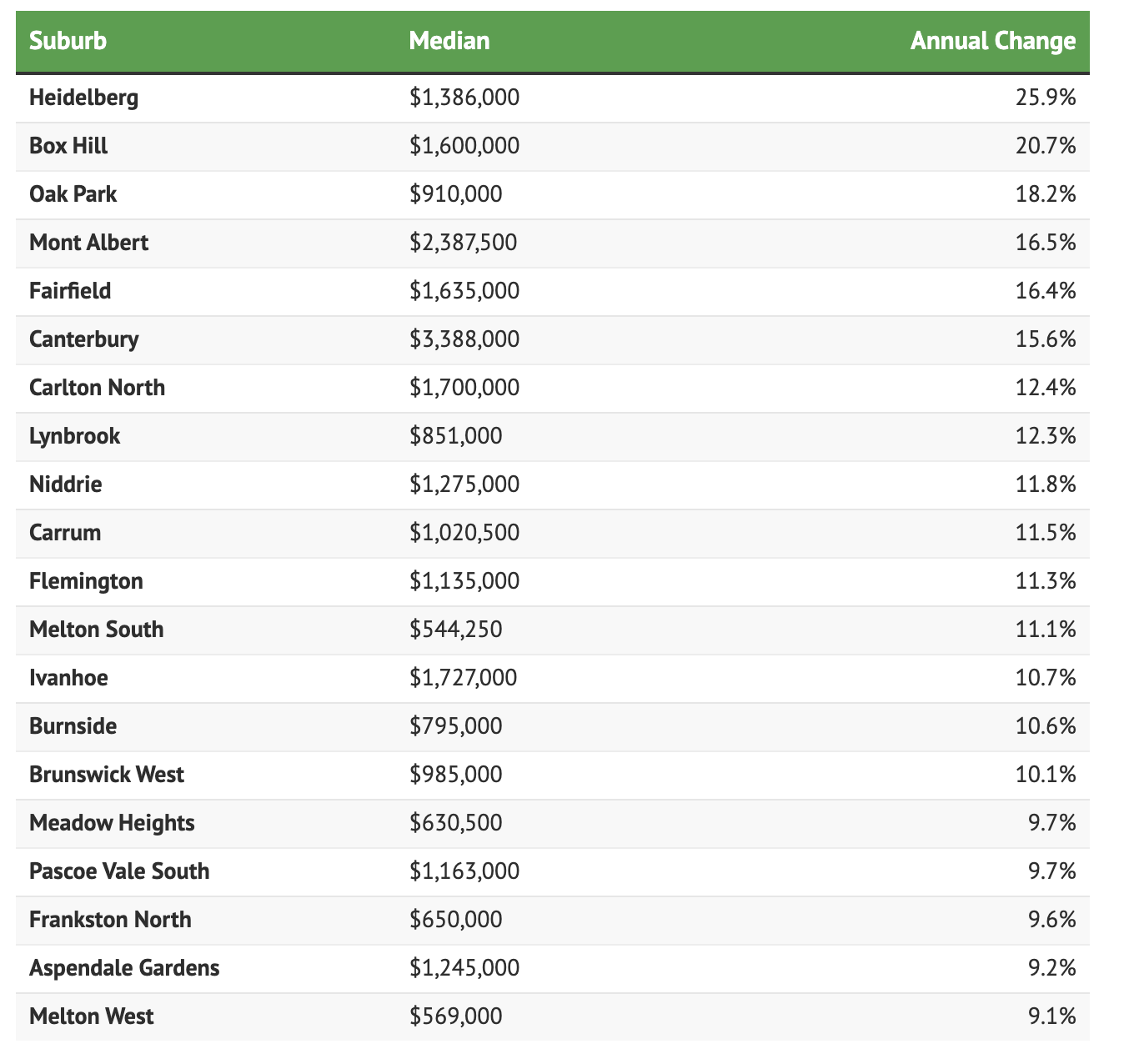The width and height of the screenshot is (1139, 1064).
Task: Click the Box Hill suburb name
Action: pyautogui.click(x=68, y=146)
